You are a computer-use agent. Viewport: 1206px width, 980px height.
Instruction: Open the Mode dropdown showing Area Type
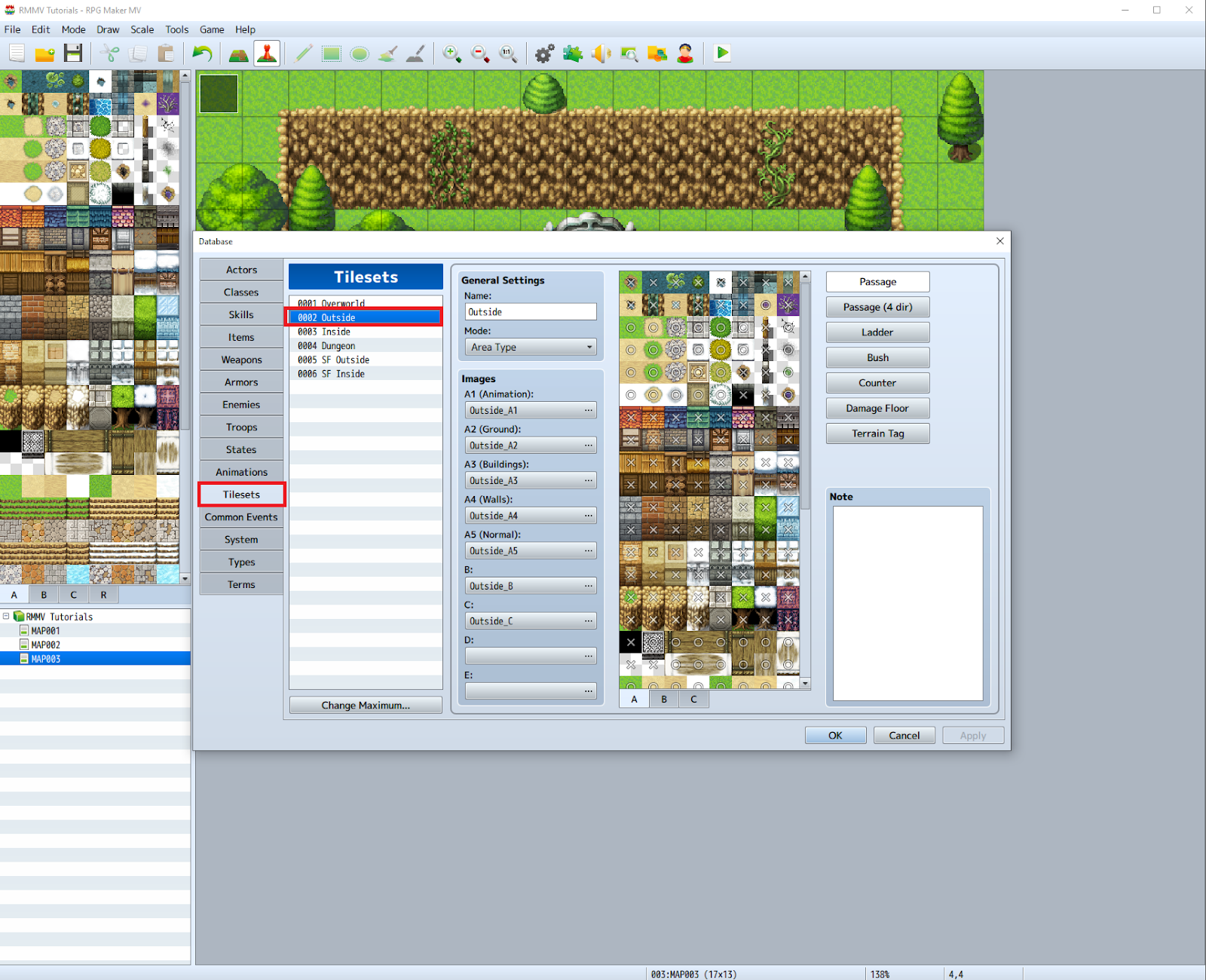coord(531,347)
